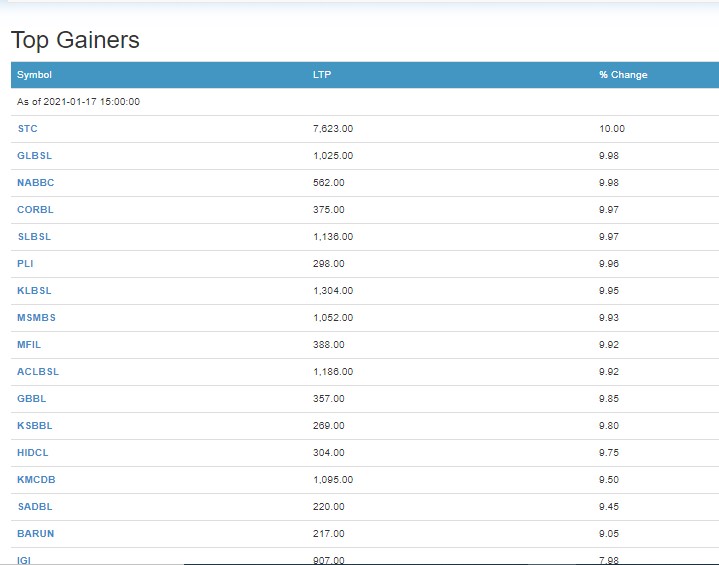Select the MSMBS symbol link
Image resolution: width=719 pixels, height=565 pixels.
(36, 318)
